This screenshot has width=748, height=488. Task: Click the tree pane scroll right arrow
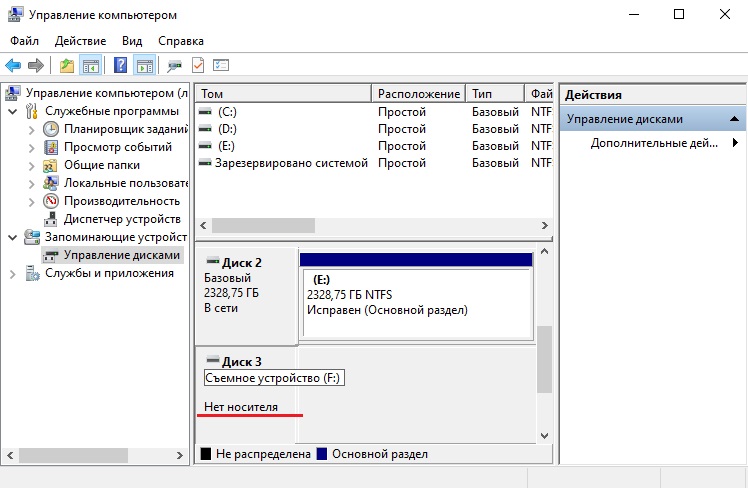pos(179,456)
